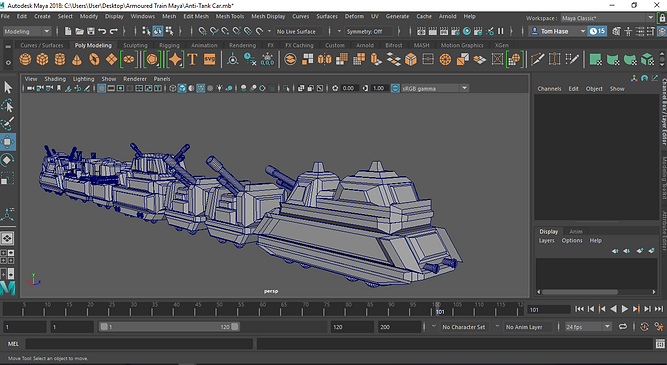Open the Script Editor icon

point(660,343)
